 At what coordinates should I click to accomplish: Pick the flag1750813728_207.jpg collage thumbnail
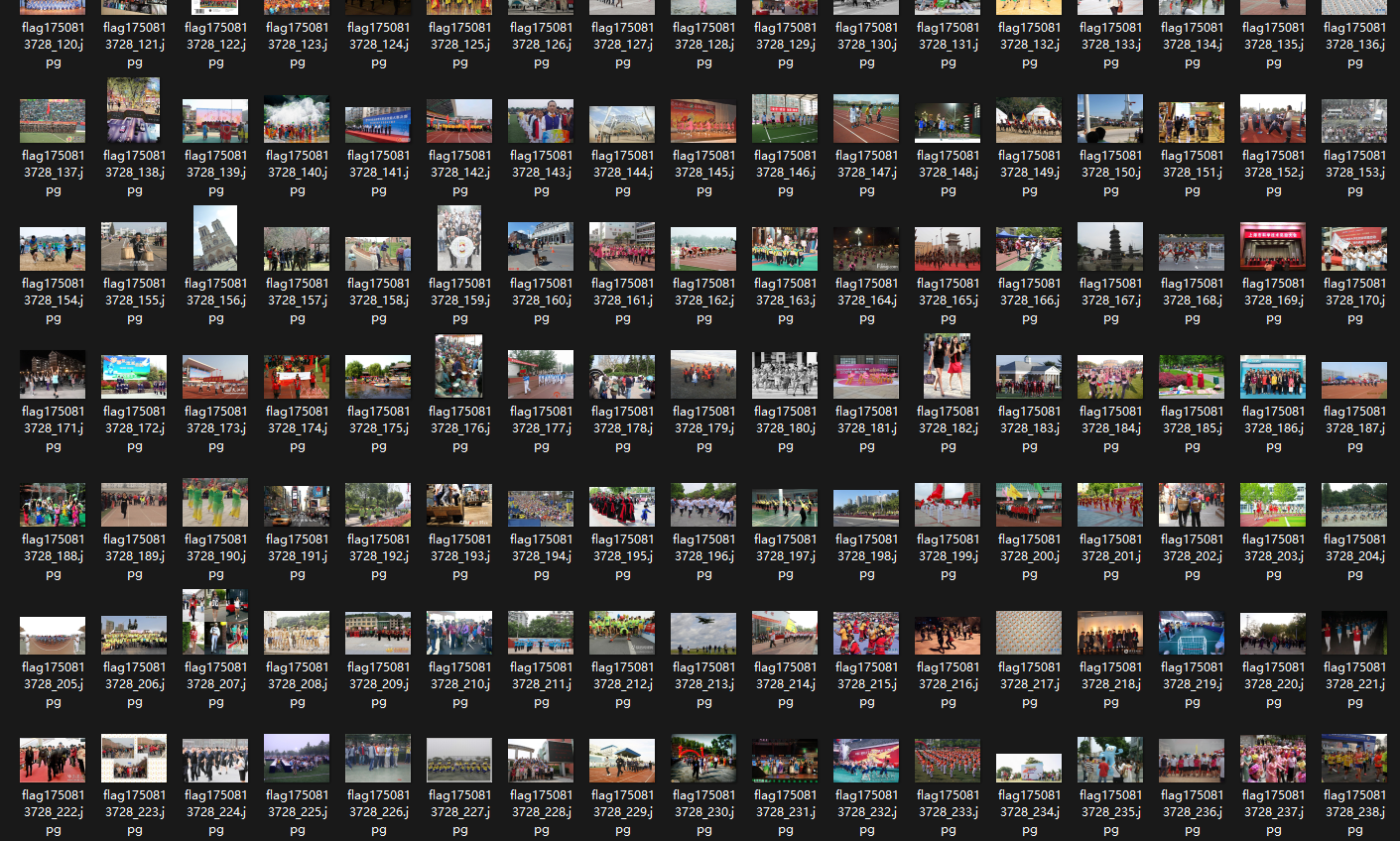point(215,622)
